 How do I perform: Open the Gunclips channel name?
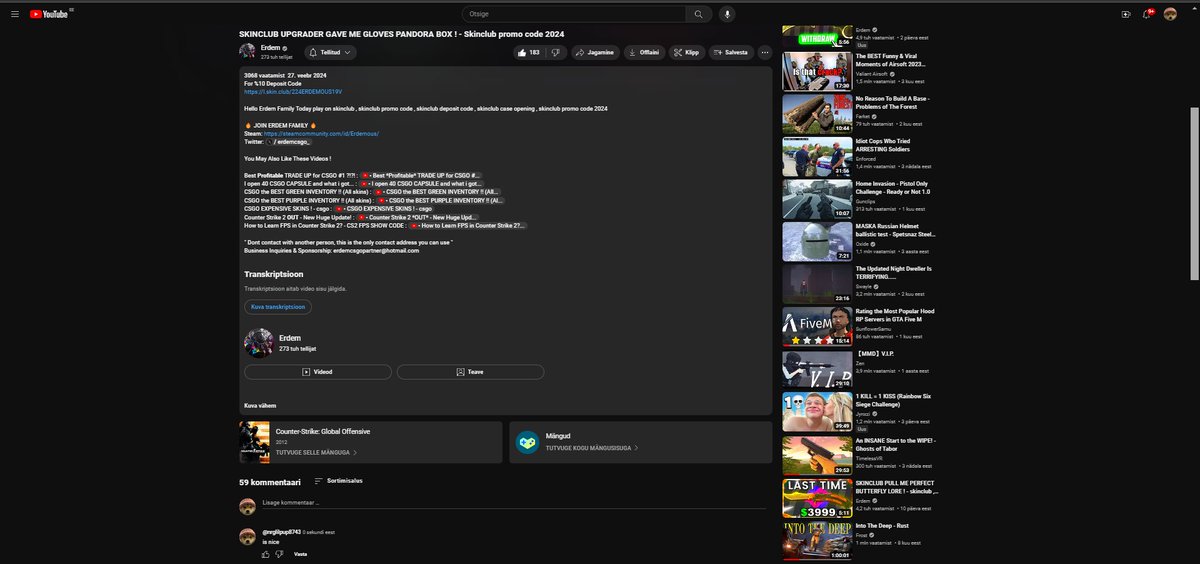pyautogui.click(x=868, y=201)
